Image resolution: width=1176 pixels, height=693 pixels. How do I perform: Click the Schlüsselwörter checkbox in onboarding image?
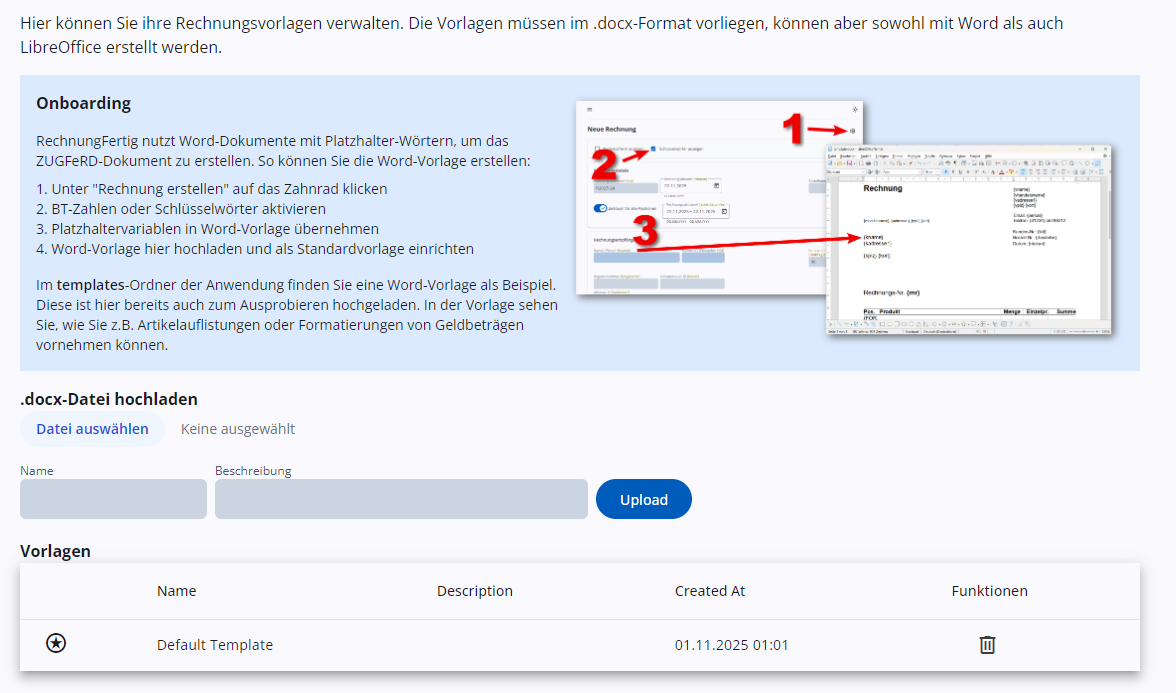653,149
